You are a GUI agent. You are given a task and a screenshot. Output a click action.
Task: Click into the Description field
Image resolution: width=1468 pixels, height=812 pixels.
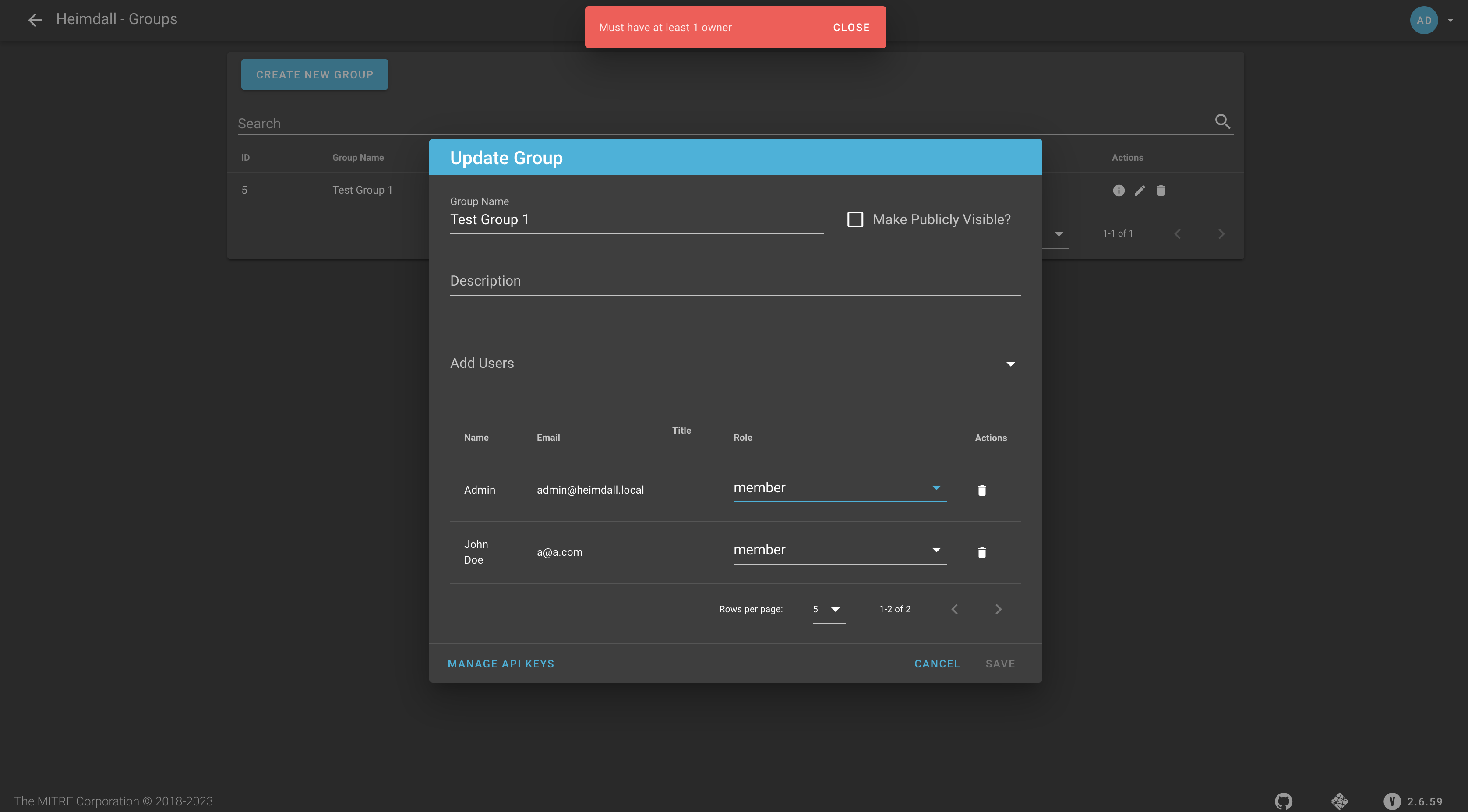734,282
